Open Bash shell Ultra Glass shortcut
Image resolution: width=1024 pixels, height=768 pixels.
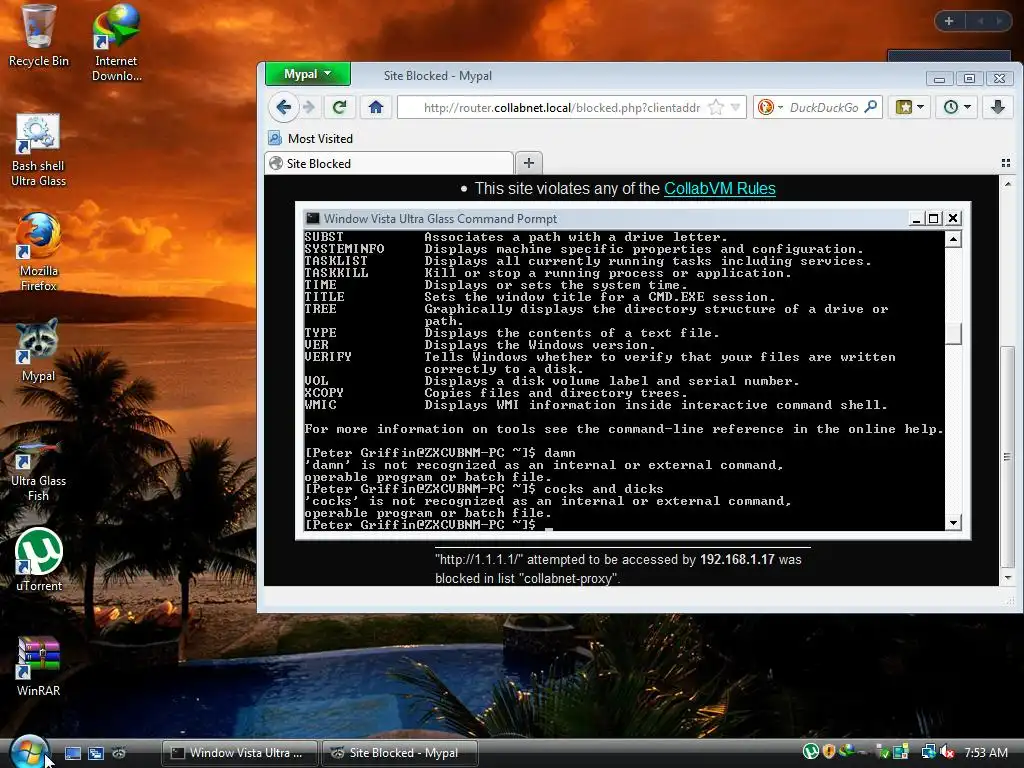click(39, 150)
